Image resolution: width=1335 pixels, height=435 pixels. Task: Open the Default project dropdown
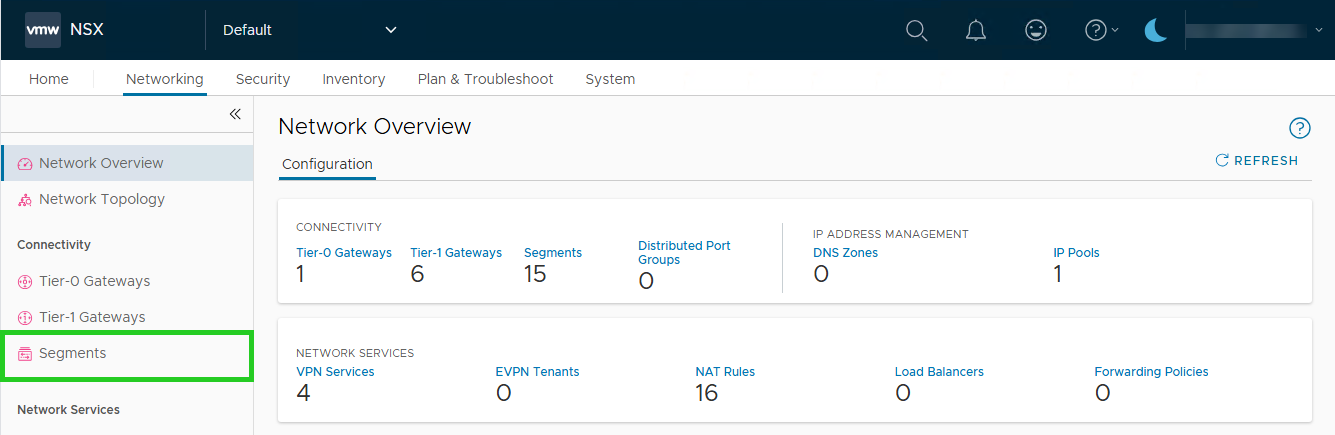310,30
